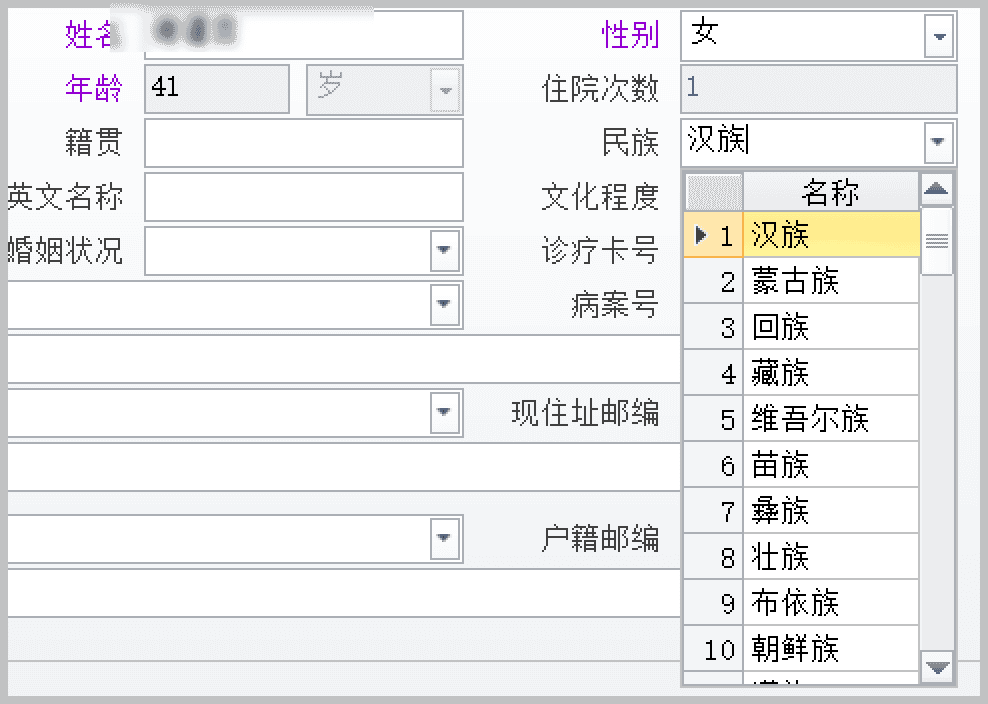Click the 英文名称 input field
The width and height of the screenshot is (988, 704).
pyautogui.click(x=304, y=197)
